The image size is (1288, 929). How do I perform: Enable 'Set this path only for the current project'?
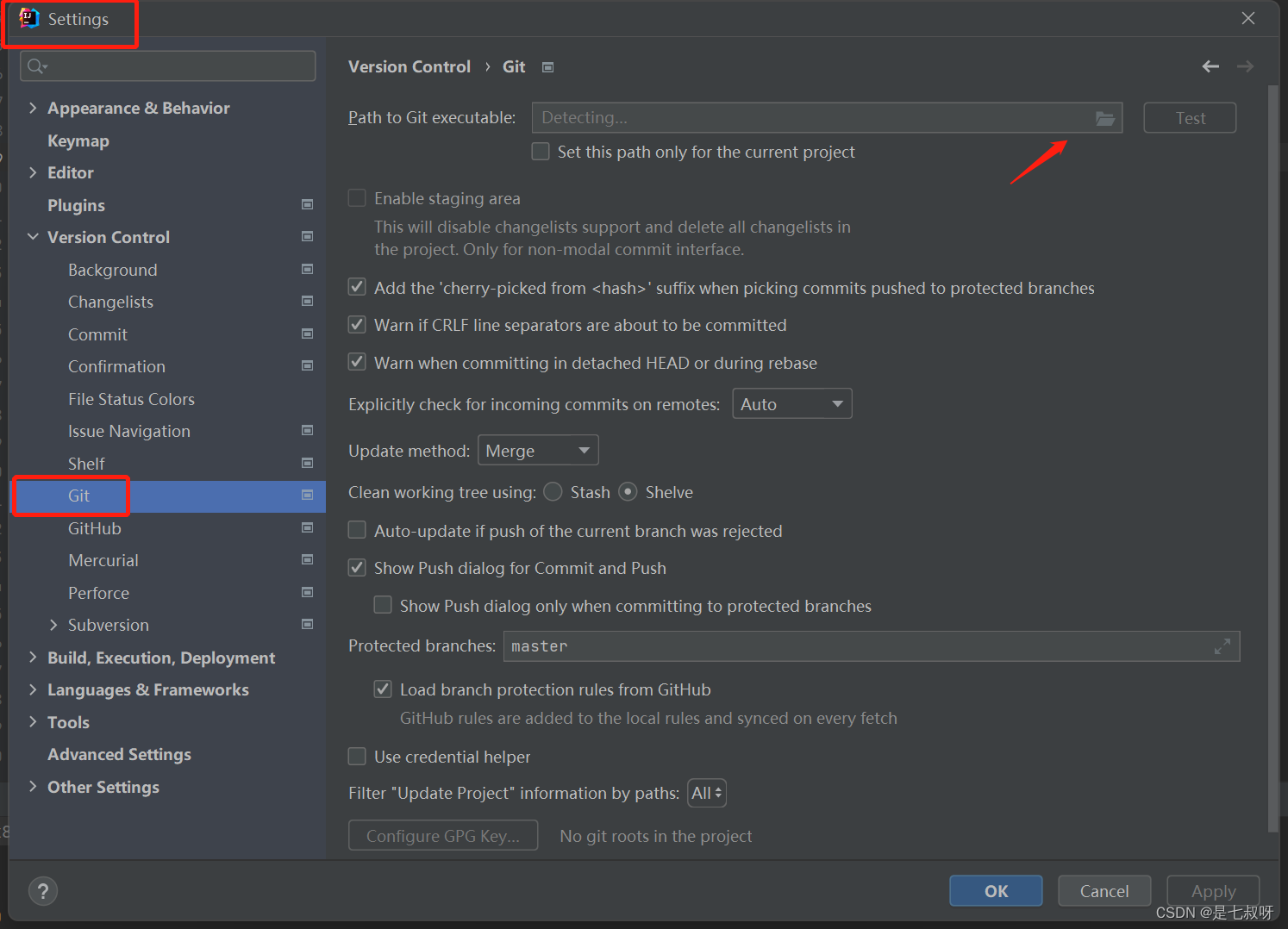[x=541, y=152]
